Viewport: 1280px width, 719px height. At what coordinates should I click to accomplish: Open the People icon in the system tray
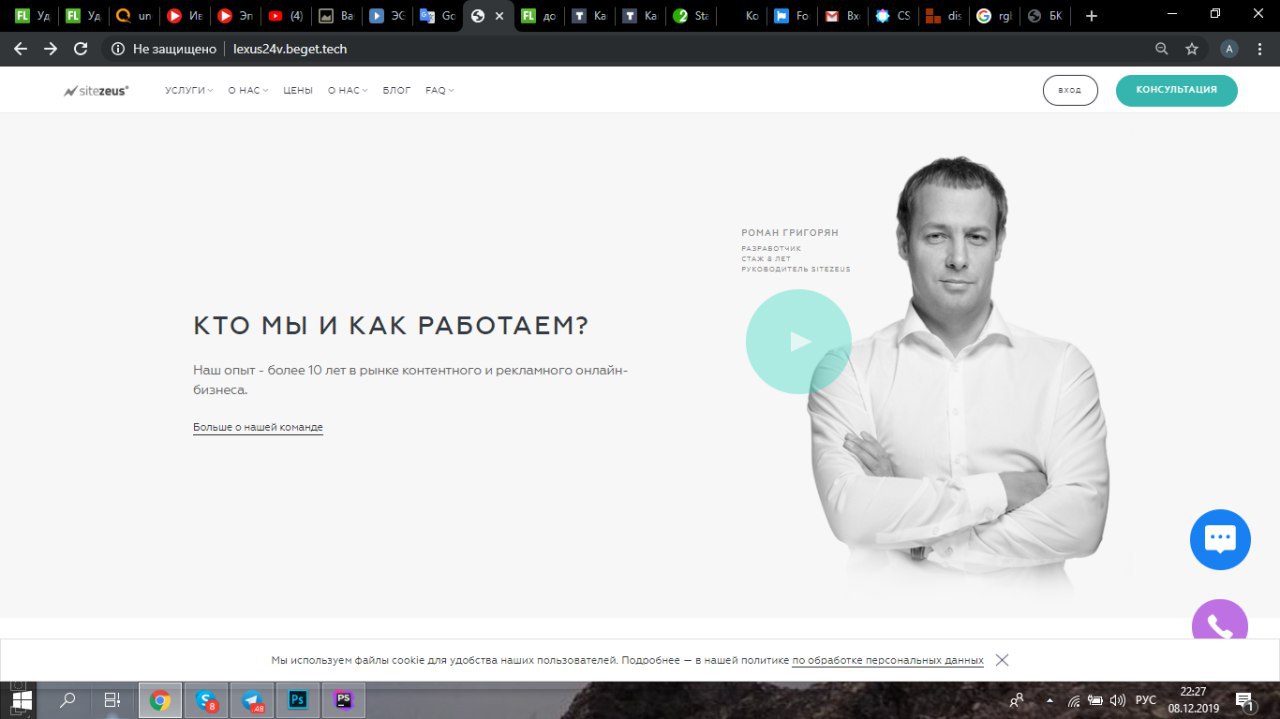click(x=1017, y=700)
